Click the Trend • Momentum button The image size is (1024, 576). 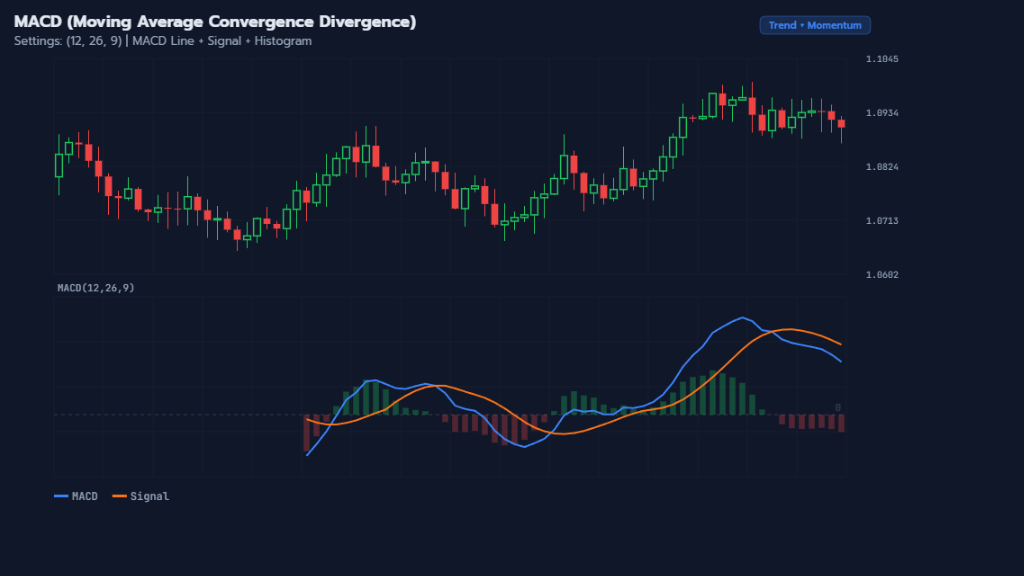(815, 25)
